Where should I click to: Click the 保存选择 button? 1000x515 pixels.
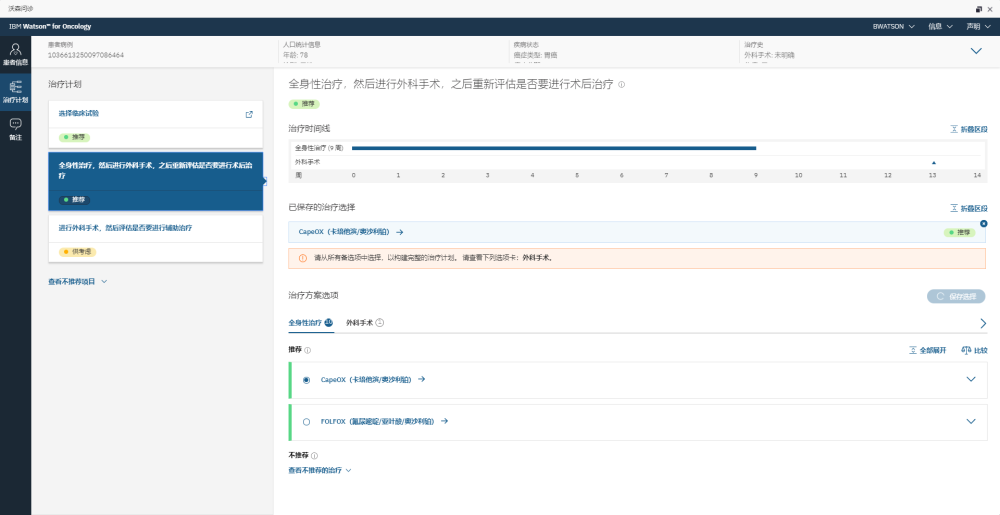[x=956, y=296]
